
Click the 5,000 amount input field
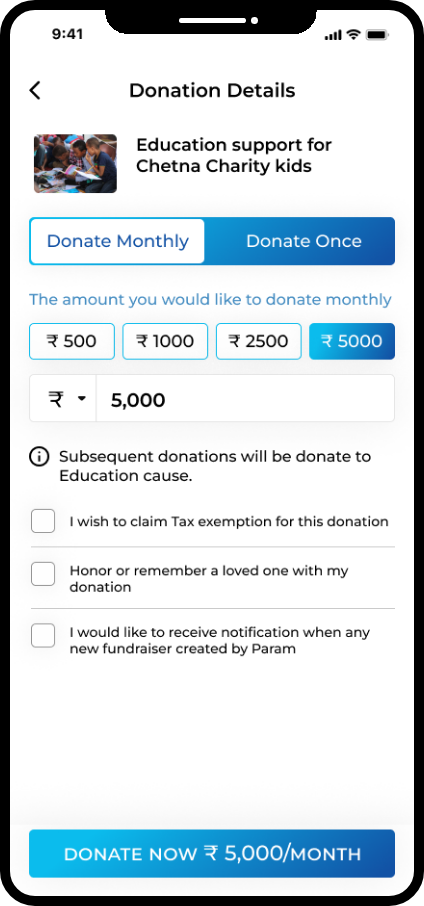coord(246,399)
